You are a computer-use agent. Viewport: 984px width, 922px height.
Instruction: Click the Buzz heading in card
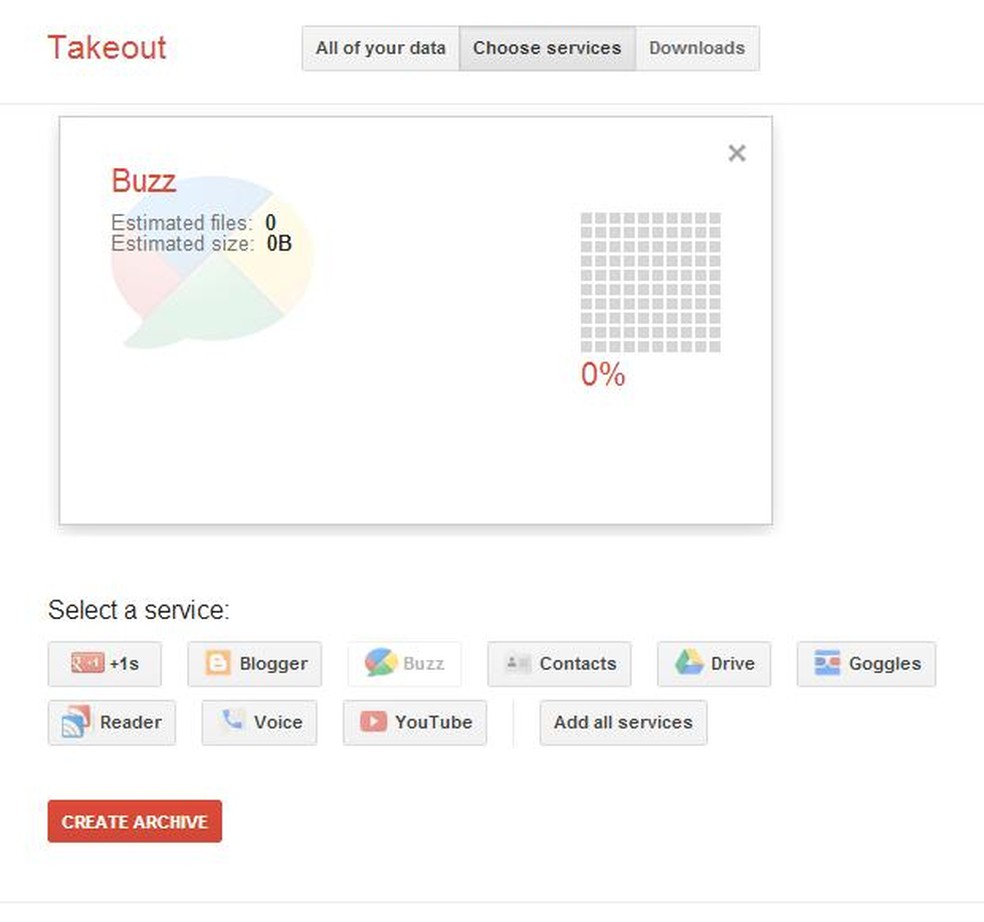(x=143, y=181)
